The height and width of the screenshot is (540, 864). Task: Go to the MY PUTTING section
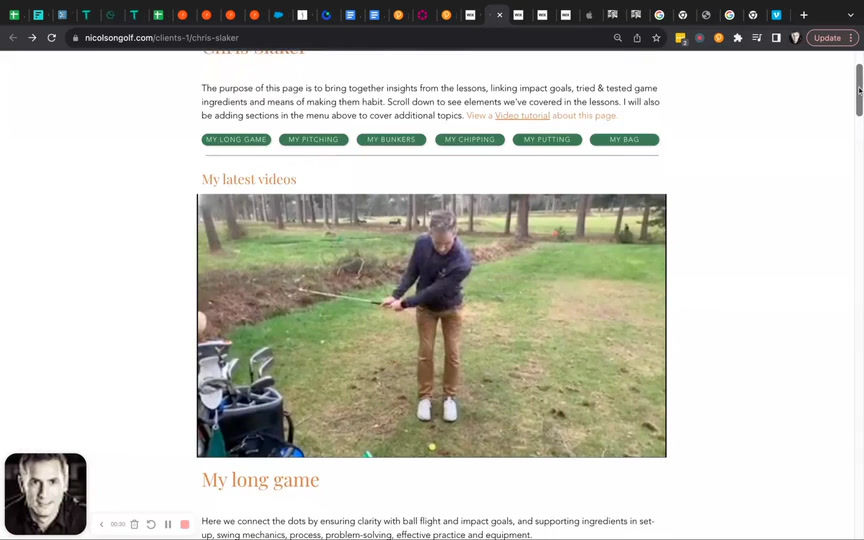tap(547, 139)
